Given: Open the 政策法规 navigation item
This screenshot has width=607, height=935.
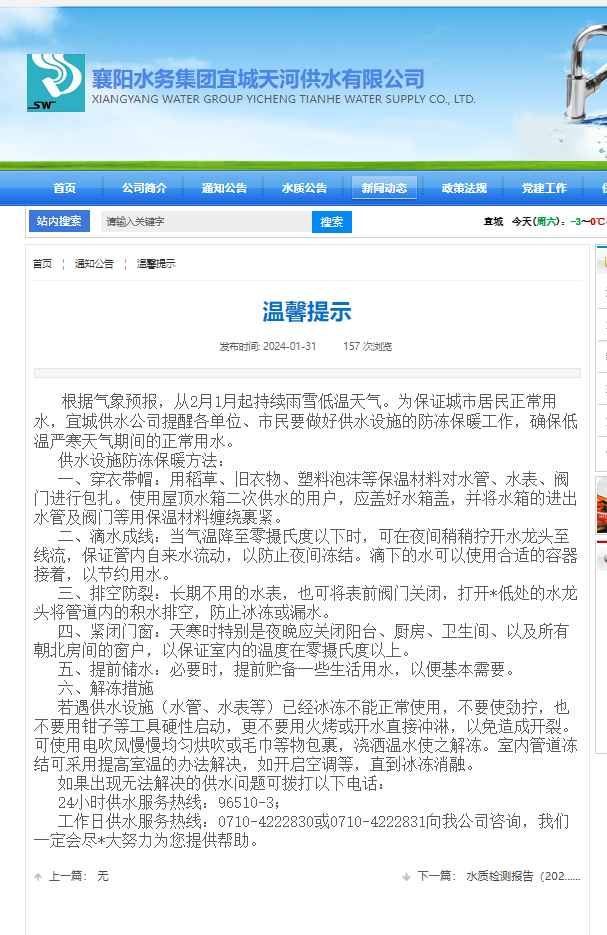Looking at the screenshot, I should tap(464, 188).
